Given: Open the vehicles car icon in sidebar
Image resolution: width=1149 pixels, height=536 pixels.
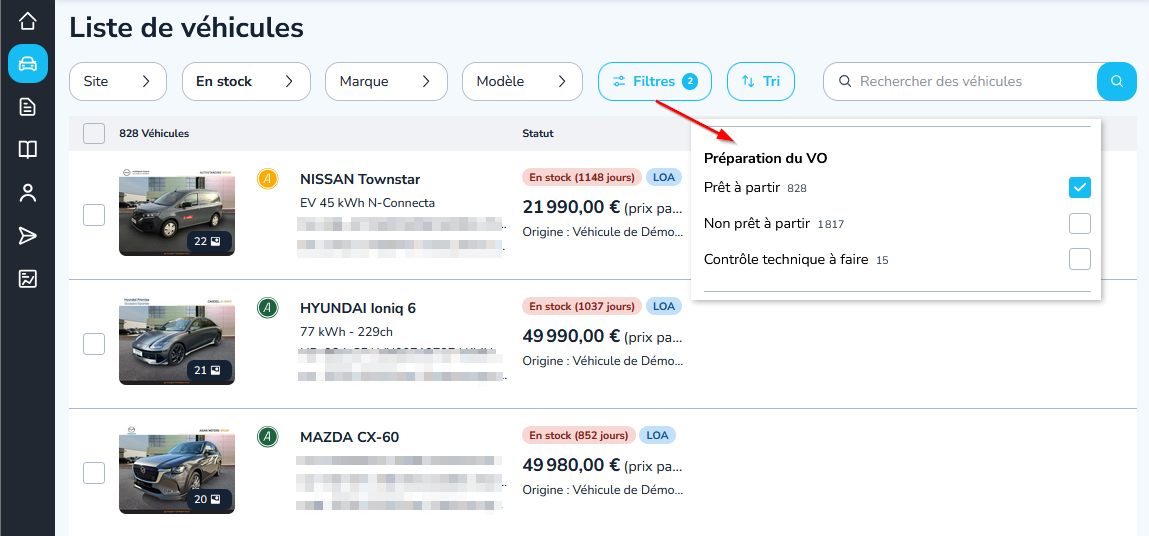Looking at the screenshot, I should [28, 64].
